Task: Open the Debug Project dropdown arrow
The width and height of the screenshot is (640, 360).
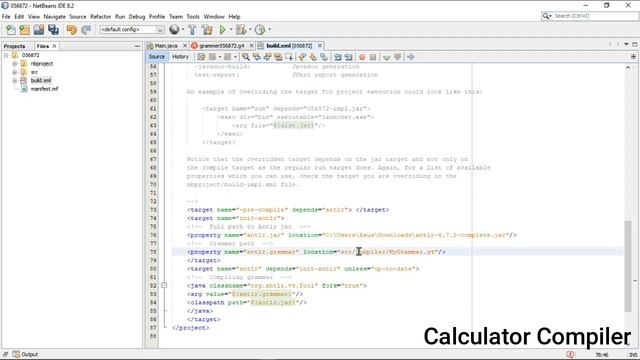Action: [250, 29]
